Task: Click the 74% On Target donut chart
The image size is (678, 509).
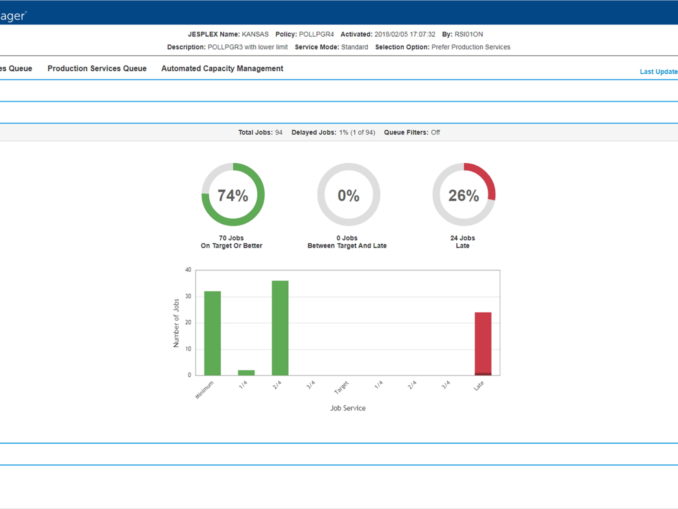Action: pos(233,195)
